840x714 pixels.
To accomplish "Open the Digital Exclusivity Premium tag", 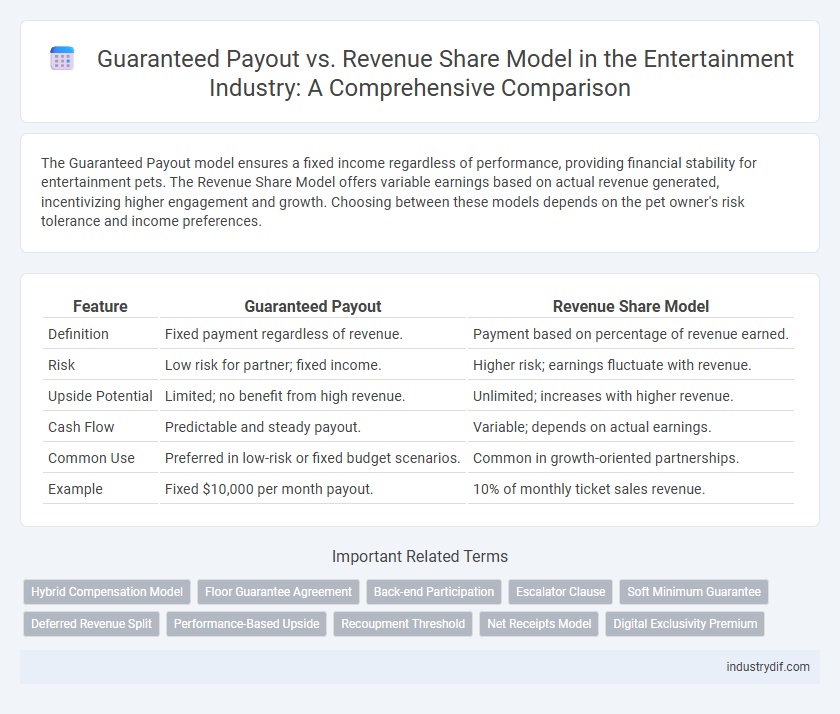I will pyautogui.click(x=685, y=624).
